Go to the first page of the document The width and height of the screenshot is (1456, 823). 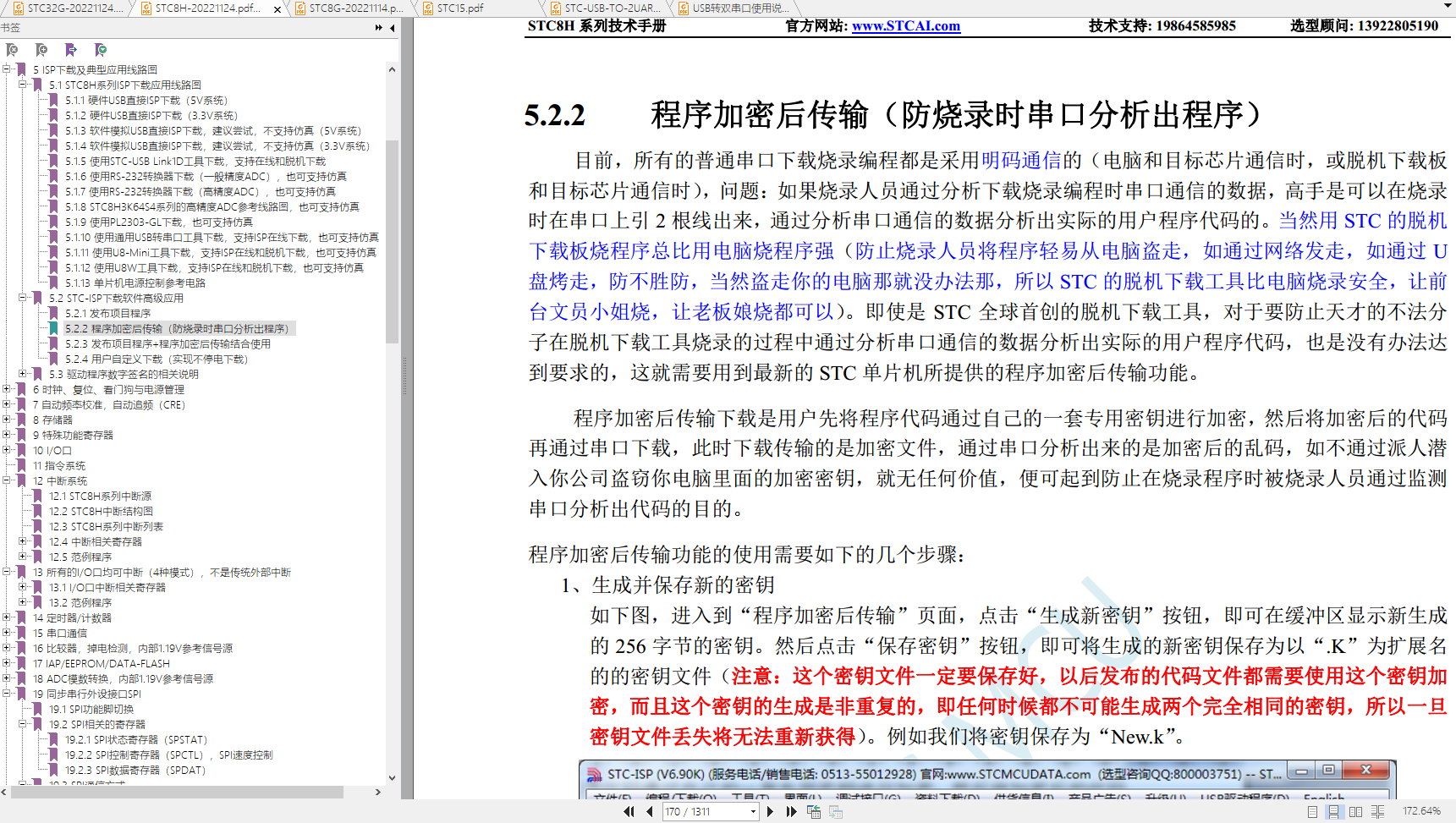[629, 811]
